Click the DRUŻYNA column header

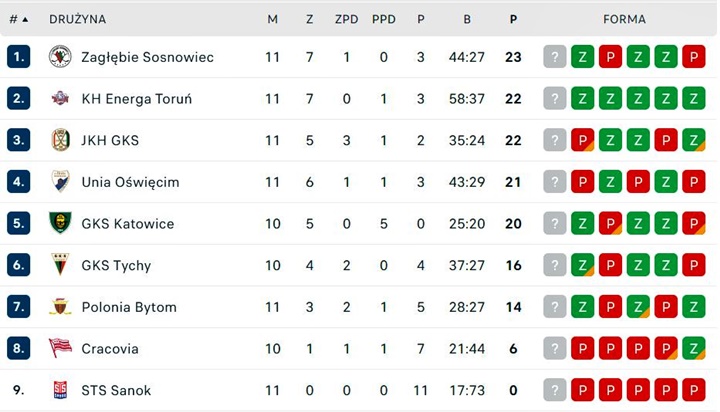[77, 19]
